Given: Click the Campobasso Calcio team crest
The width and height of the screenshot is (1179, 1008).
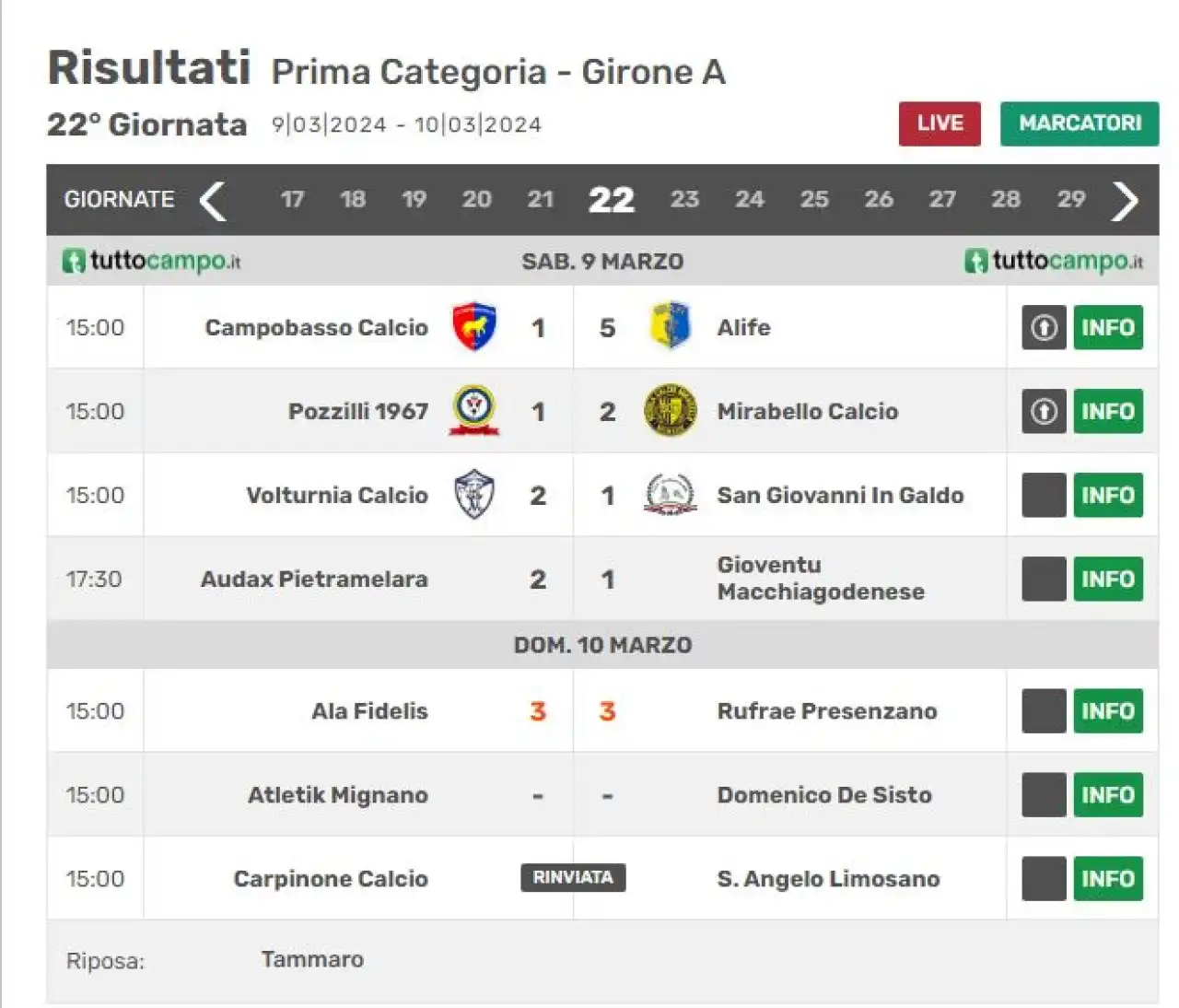Looking at the screenshot, I should click(473, 327).
